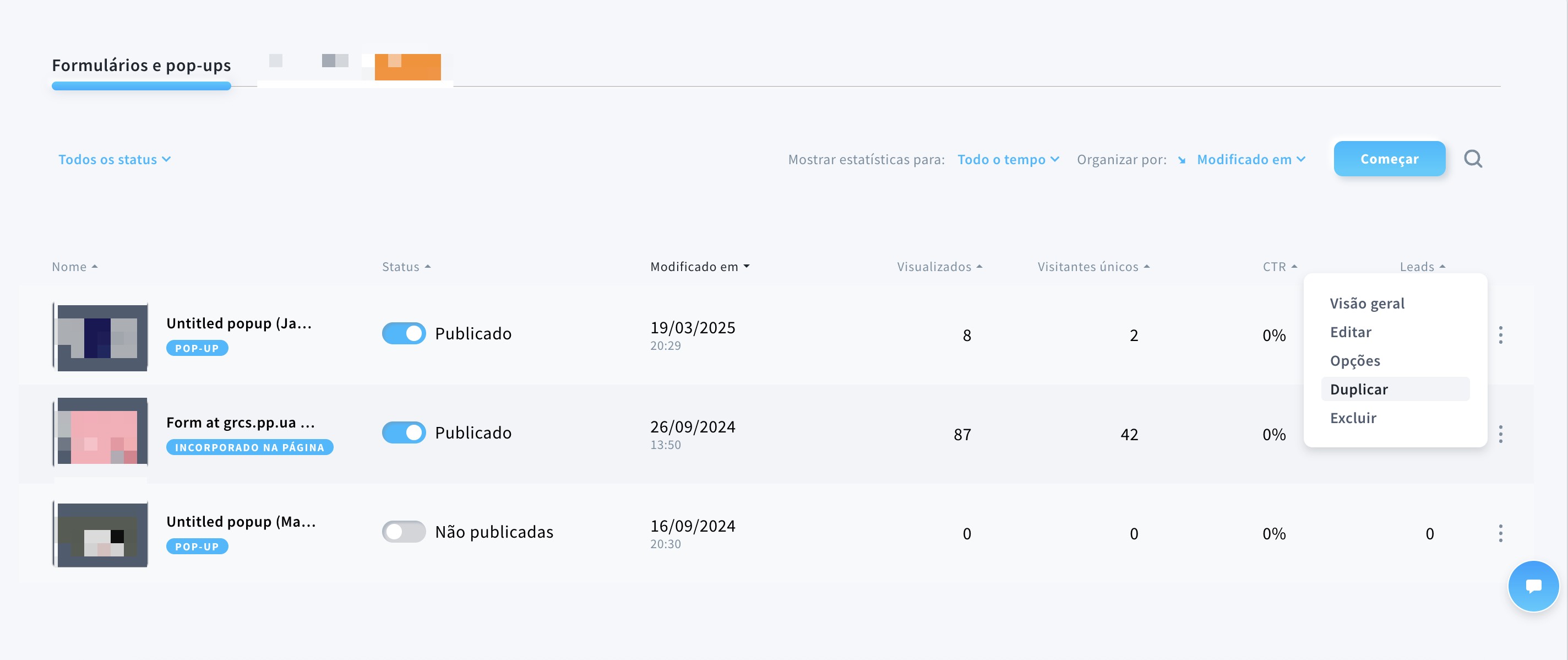Viewport: 1568px width, 660px height.
Task: Click the date 16/09/2024
Action: [693, 526]
